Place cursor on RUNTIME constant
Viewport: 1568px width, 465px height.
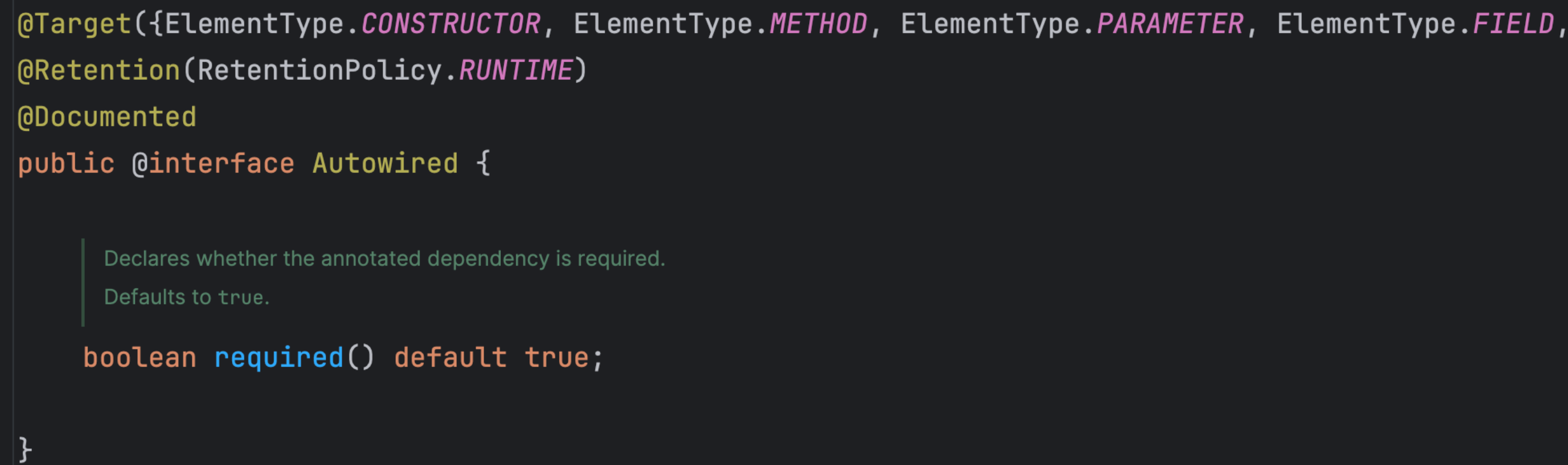coord(516,70)
